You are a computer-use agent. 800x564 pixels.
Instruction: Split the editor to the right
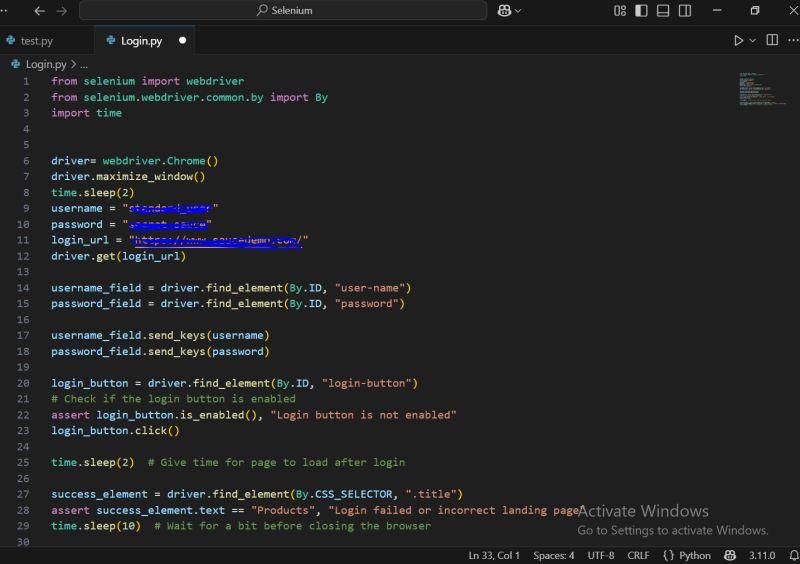tap(772, 40)
